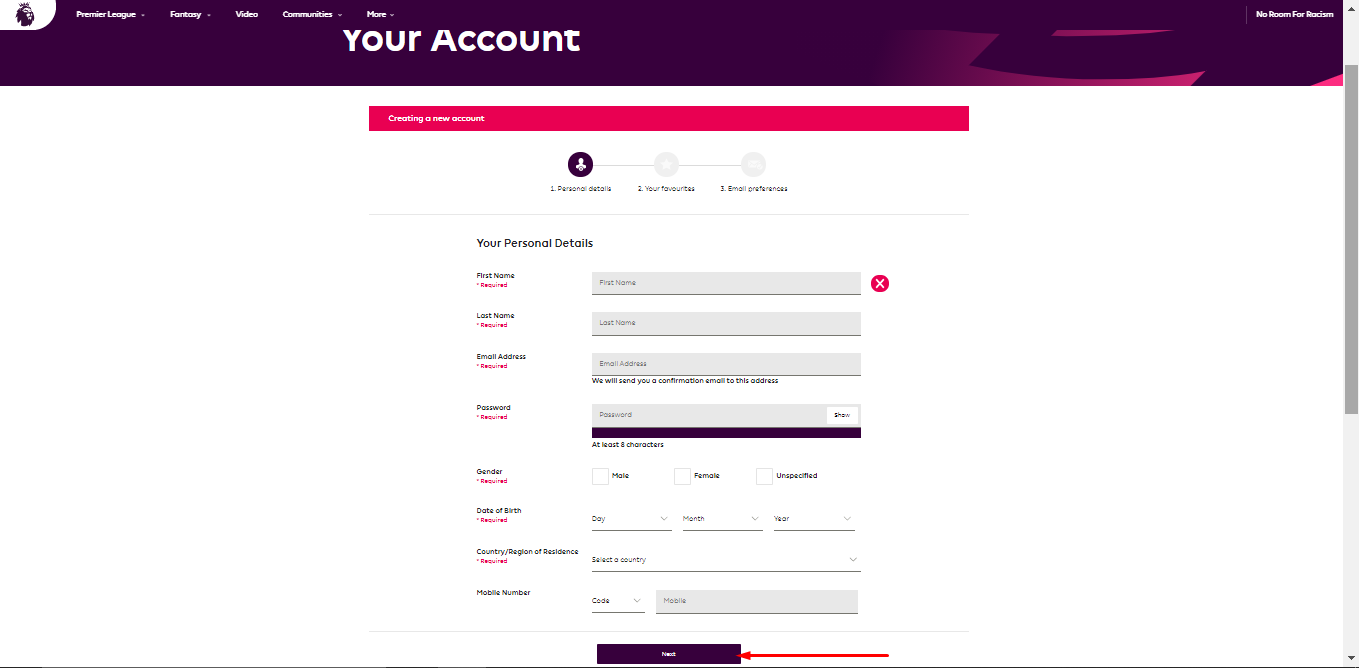
Task: Click Show to reveal the password
Action: coord(842,415)
